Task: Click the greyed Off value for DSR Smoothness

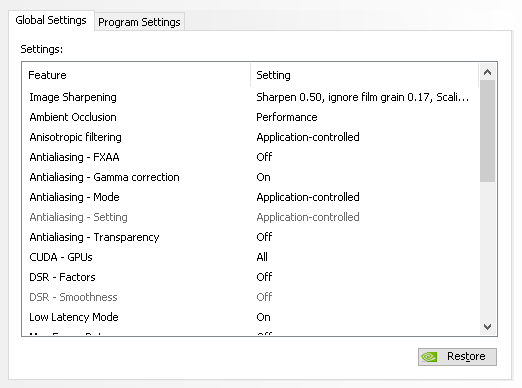Action: click(x=264, y=297)
